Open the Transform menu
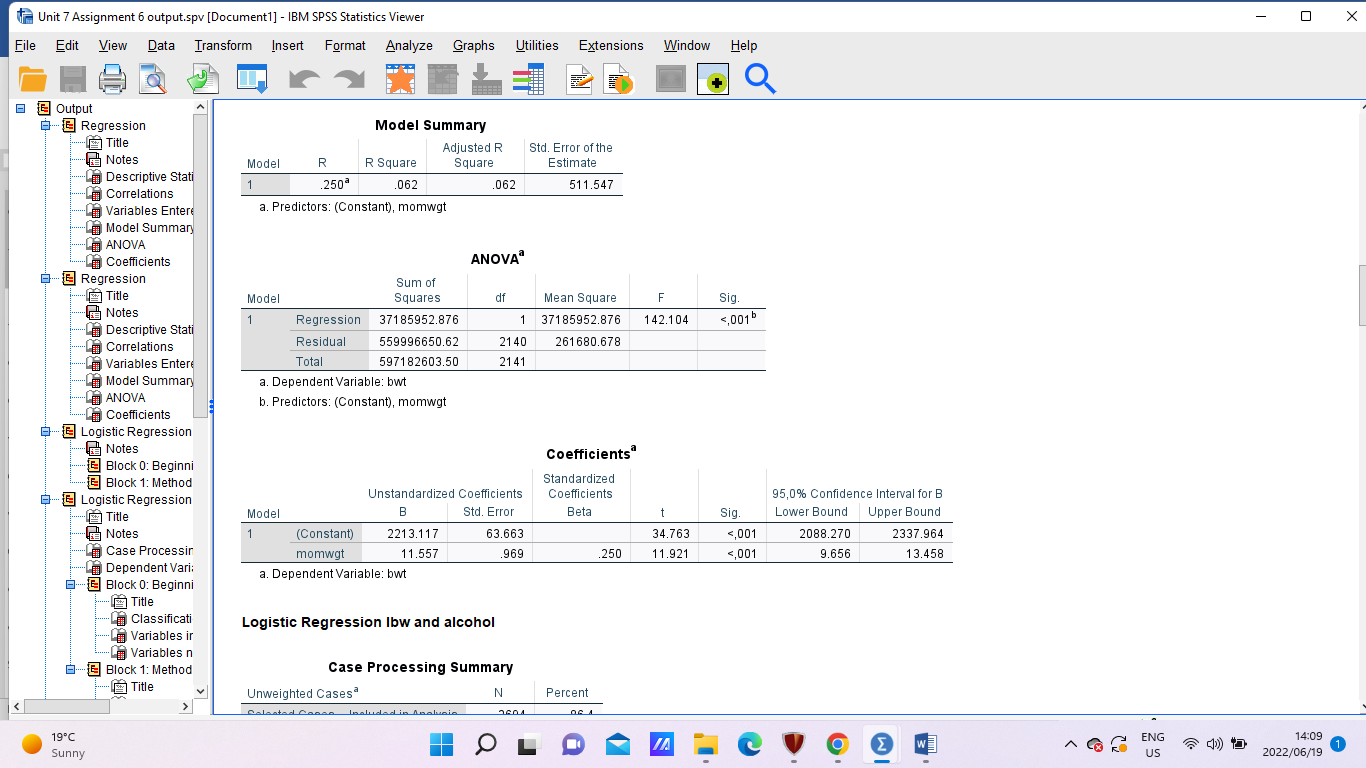The width and height of the screenshot is (1366, 768). (x=222, y=46)
